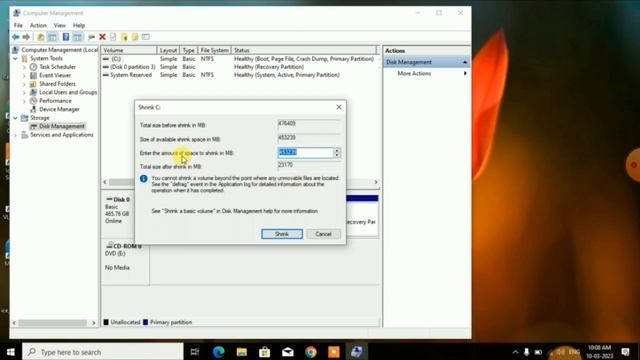The height and width of the screenshot is (360, 640).
Task: Open Device Manager from the tree
Action: tap(59, 109)
